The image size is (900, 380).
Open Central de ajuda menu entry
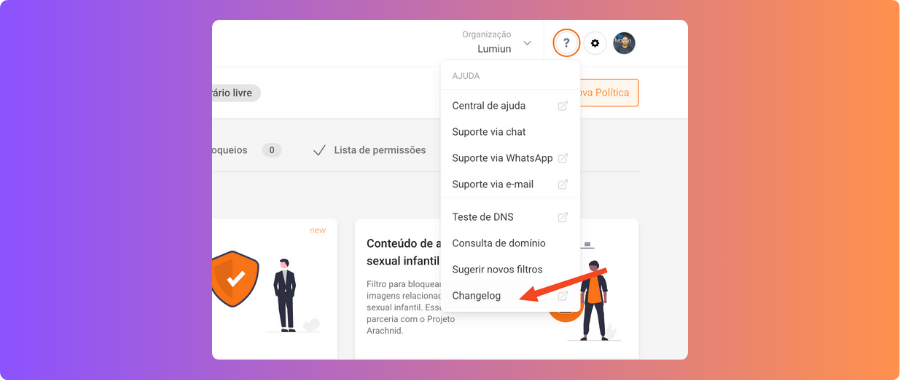510,106
